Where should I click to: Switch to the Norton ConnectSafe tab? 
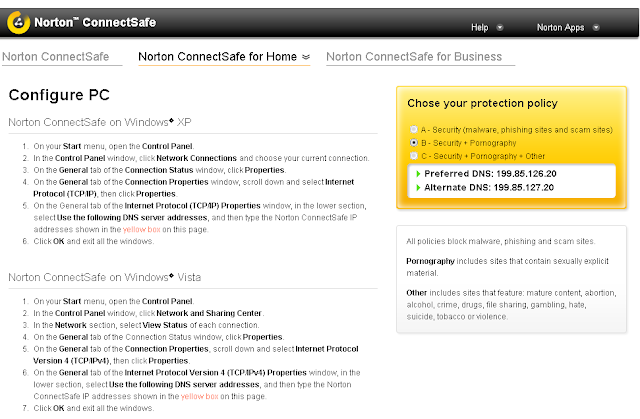56,57
